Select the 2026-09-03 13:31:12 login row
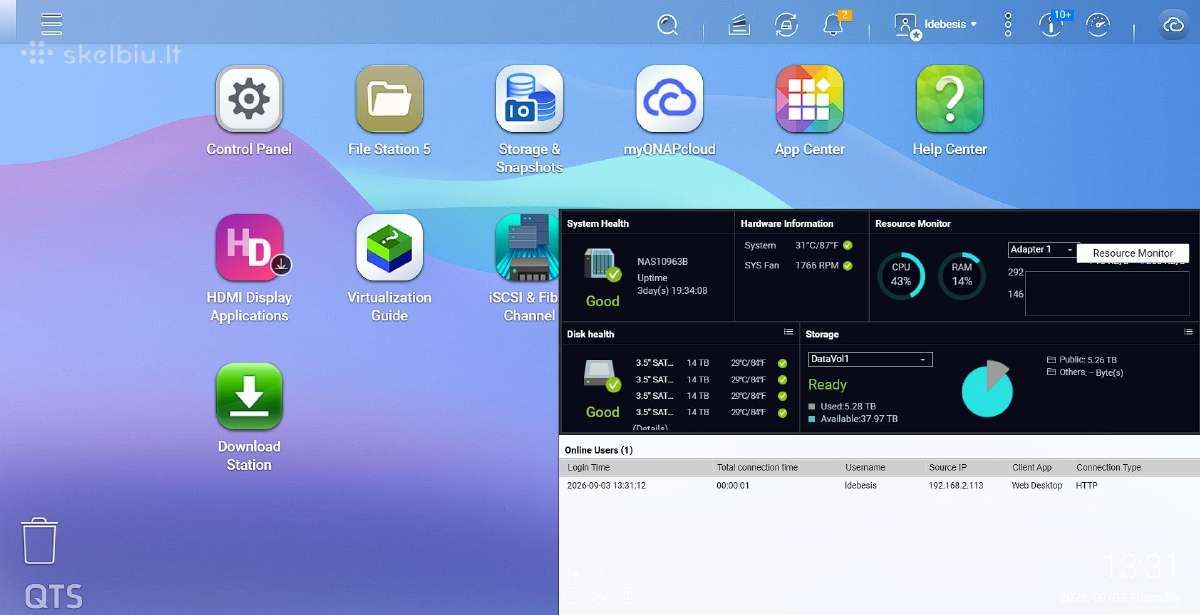Screen dimensions: 1200x615 tap(879, 485)
